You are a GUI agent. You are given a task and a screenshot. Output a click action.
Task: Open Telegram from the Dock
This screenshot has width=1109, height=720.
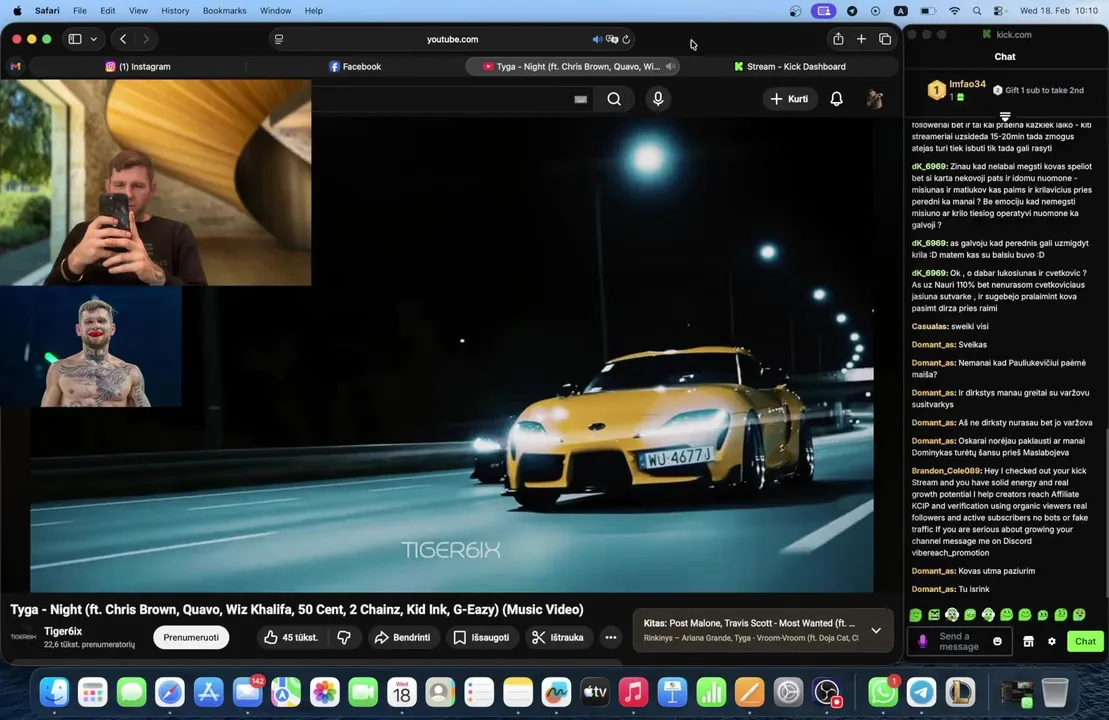(x=922, y=692)
